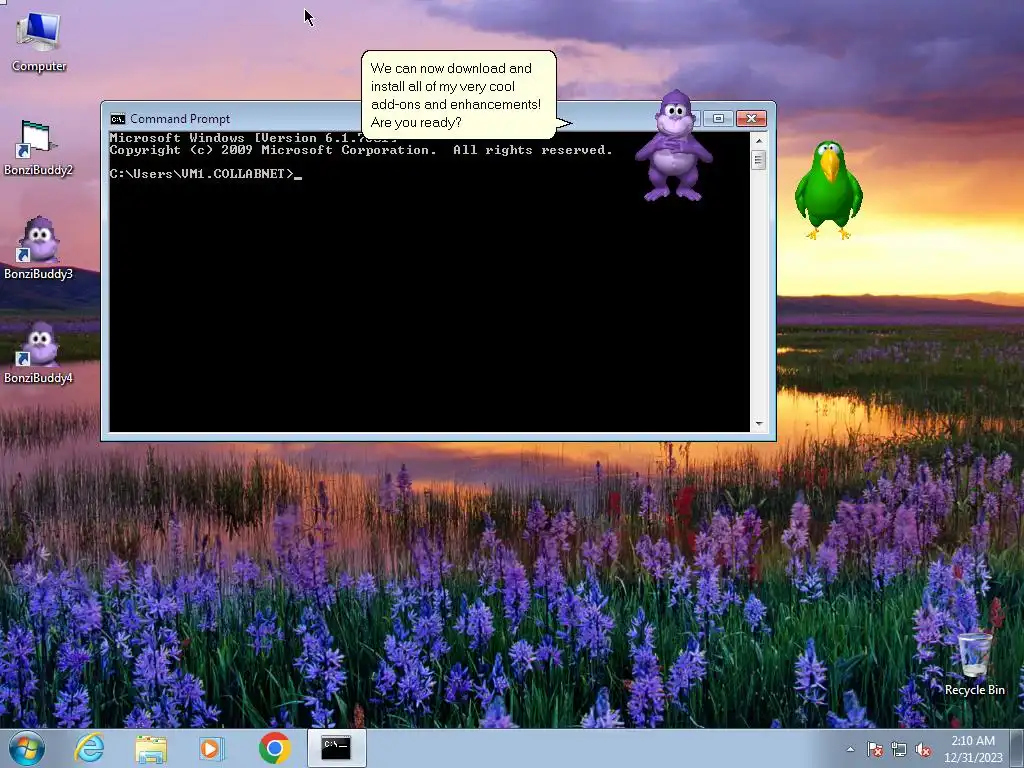
Task: Open the clock showing 2:10 AM
Action: (973, 749)
